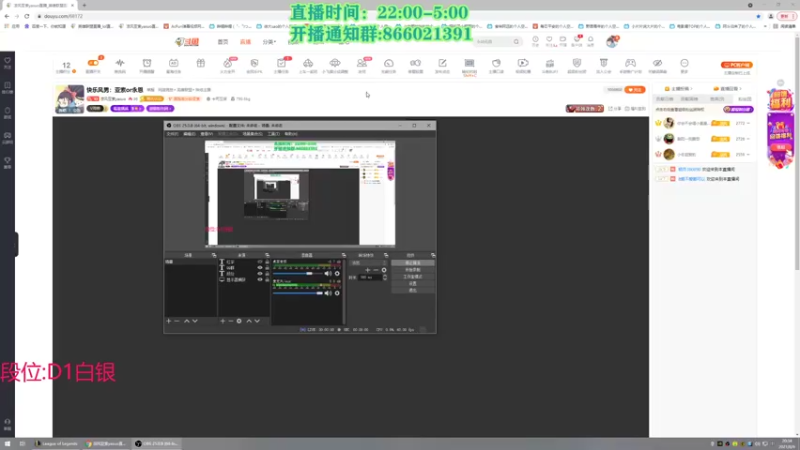800x450 pixels.
Task: Toggle visibility of 显示器捕获 display capture source
Action: (260, 280)
